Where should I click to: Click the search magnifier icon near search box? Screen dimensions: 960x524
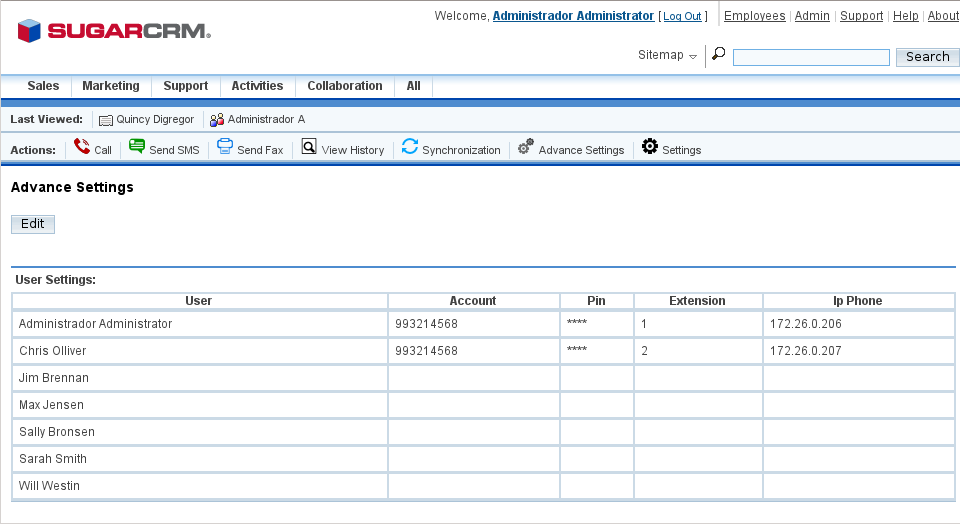[718, 55]
